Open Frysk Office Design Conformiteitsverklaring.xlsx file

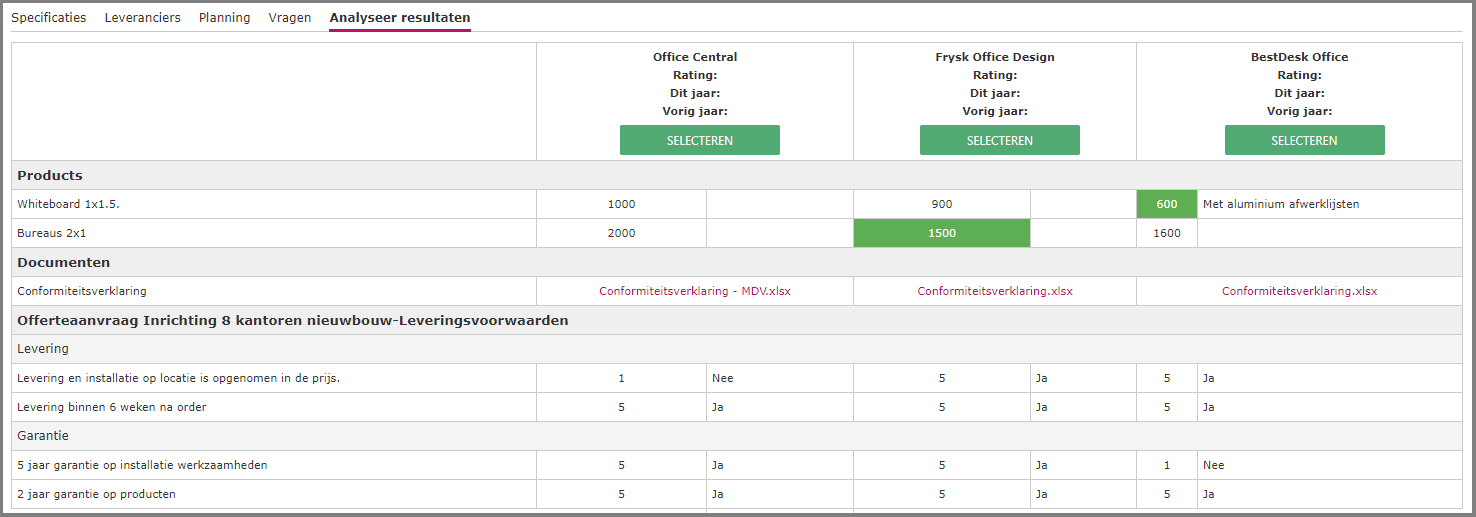coord(995,291)
